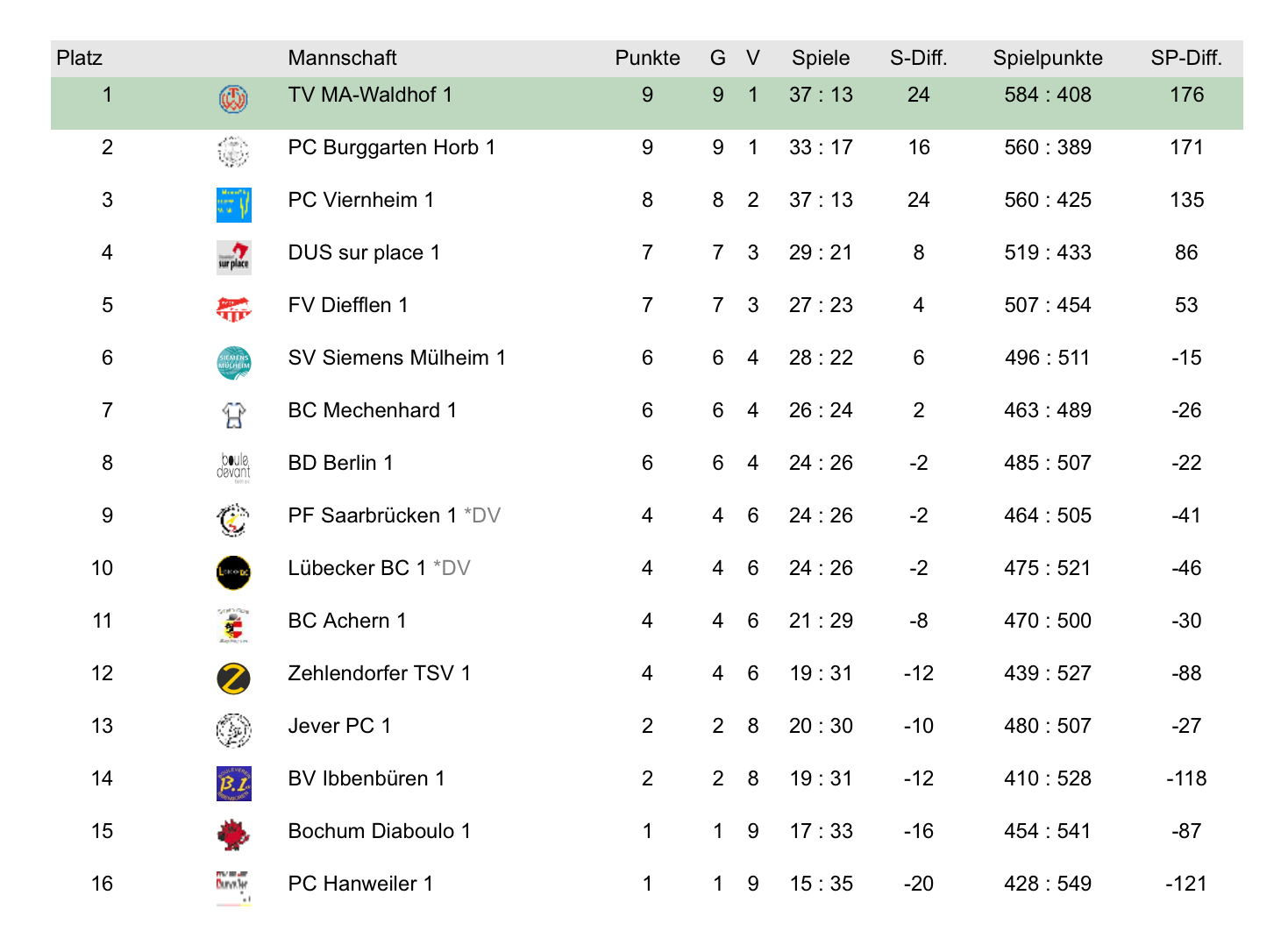Click the BV Ibbenbüren B.I. logo
This screenshot has width=1288, height=945.
tap(233, 783)
